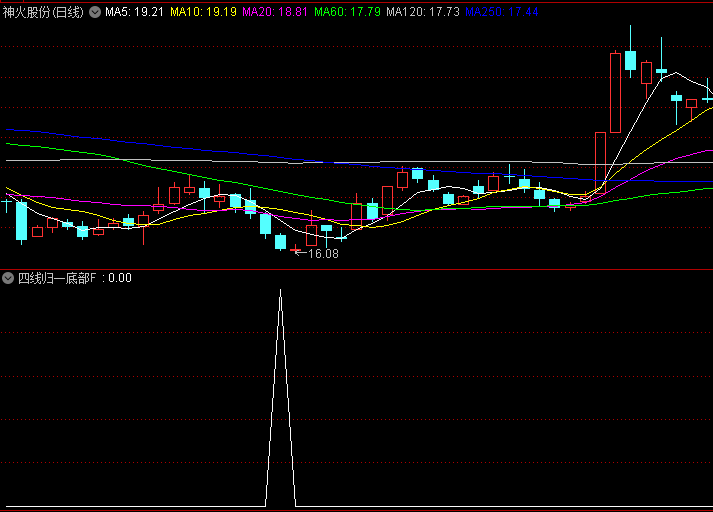Expand the 四线归一底部 indicator menu arrow
The image size is (713, 512).
pyautogui.click(x=8, y=278)
